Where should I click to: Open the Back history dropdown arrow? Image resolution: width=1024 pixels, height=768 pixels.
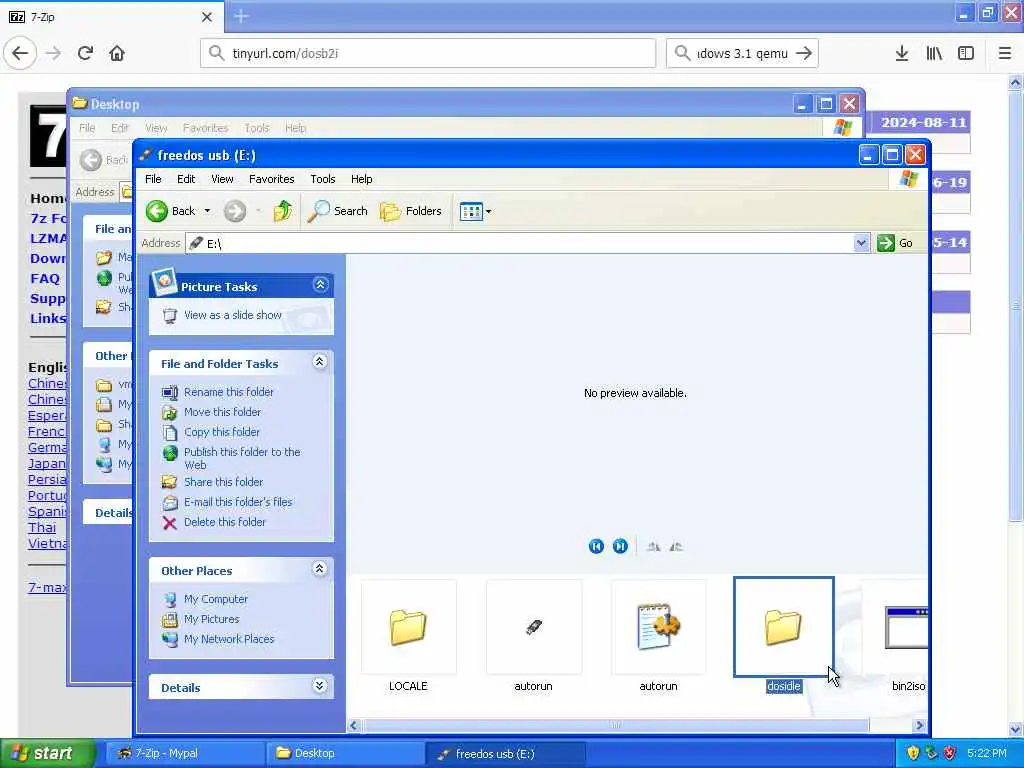pyautogui.click(x=207, y=211)
